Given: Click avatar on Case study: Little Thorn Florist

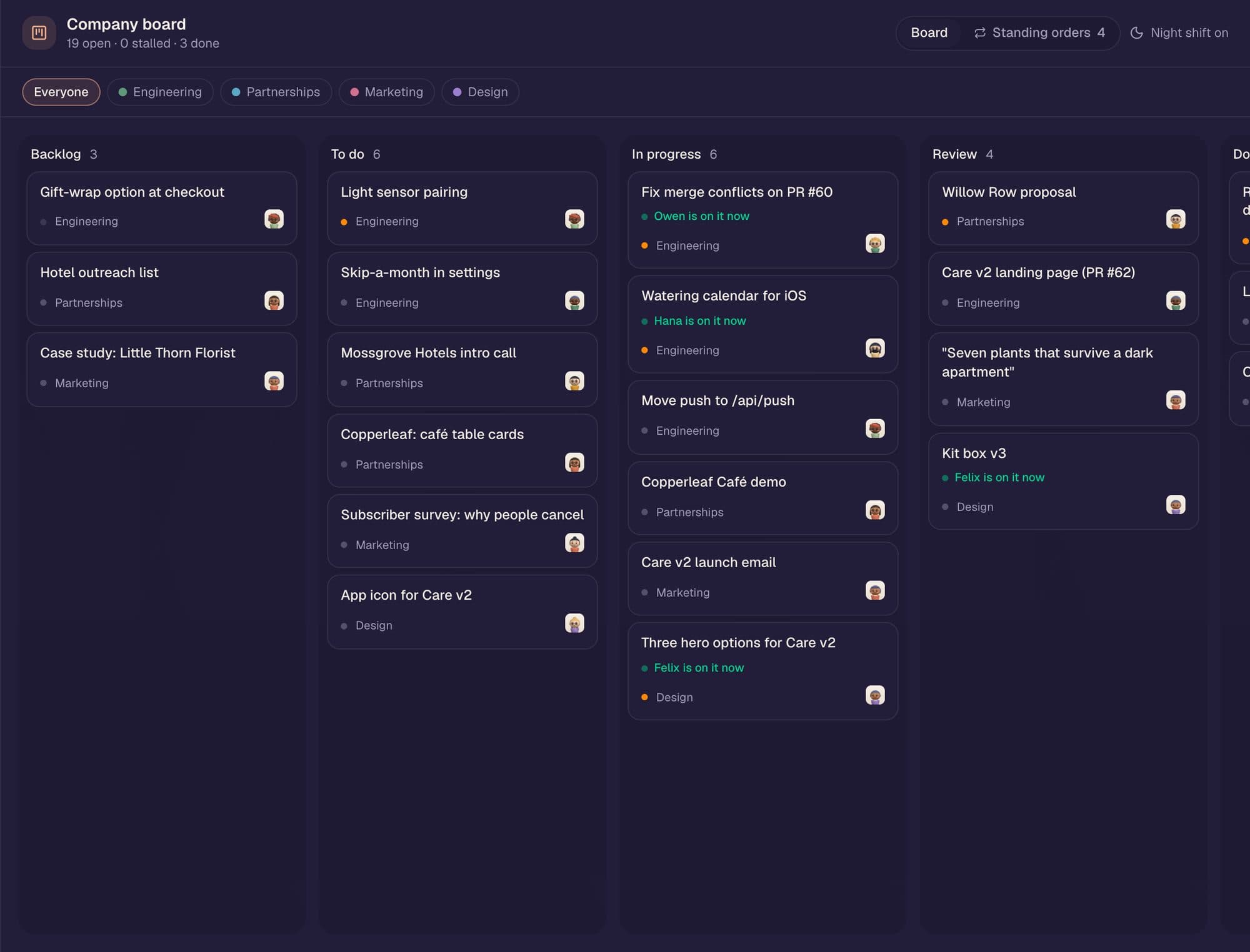Looking at the screenshot, I should pyautogui.click(x=274, y=381).
